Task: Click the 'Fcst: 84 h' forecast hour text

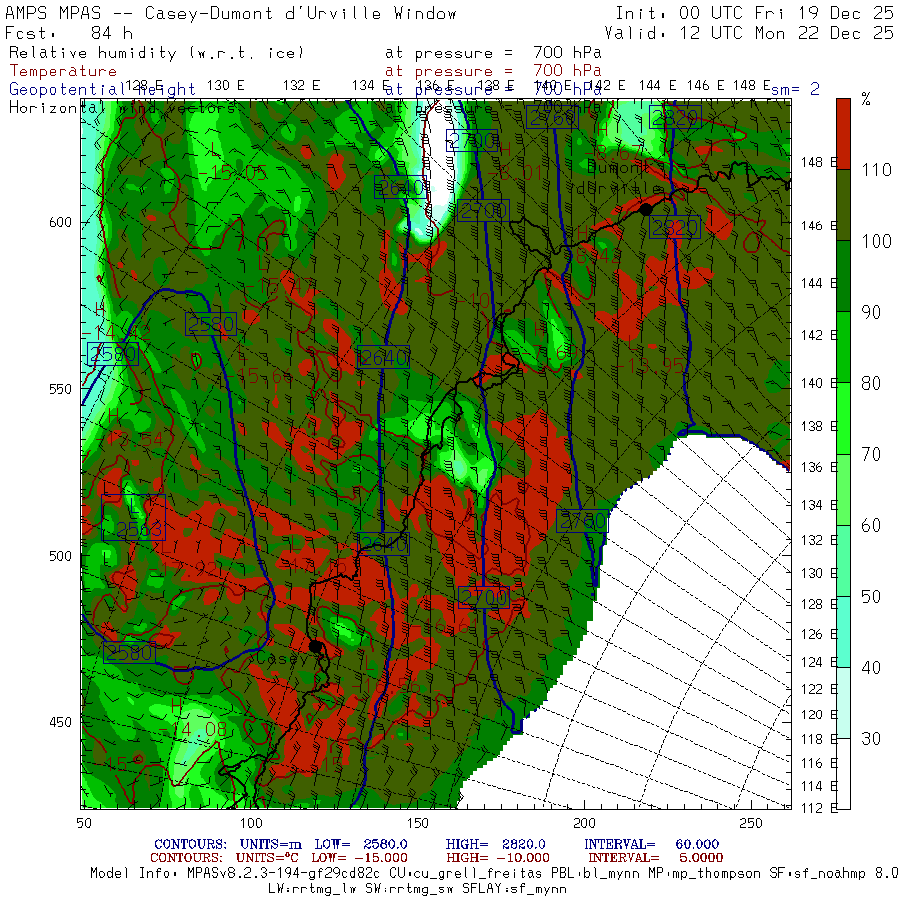Action: click(x=69, y=33)
